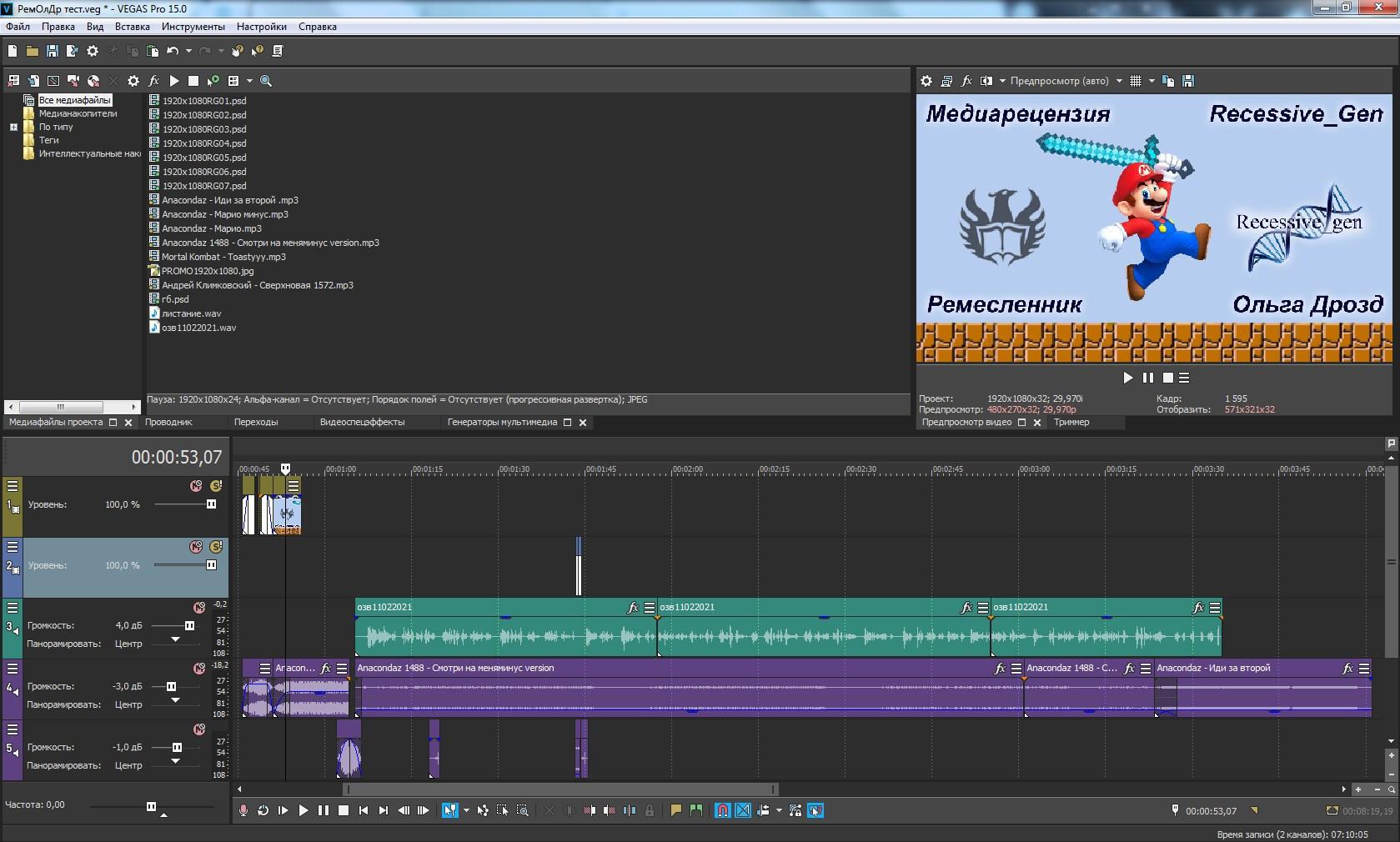Open the video preview FX icon

click(966, 81)
